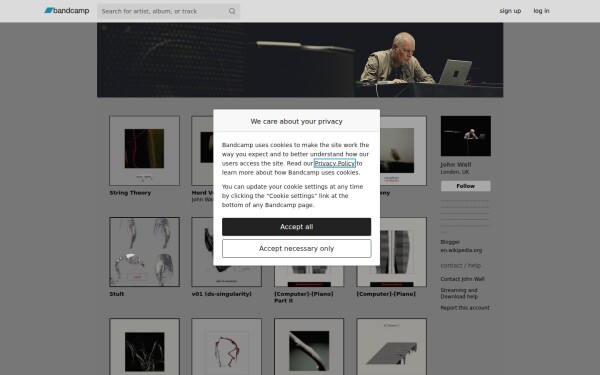The image size is (600, 375).
Task: Follow John Wall
Action: pos(465,186)
